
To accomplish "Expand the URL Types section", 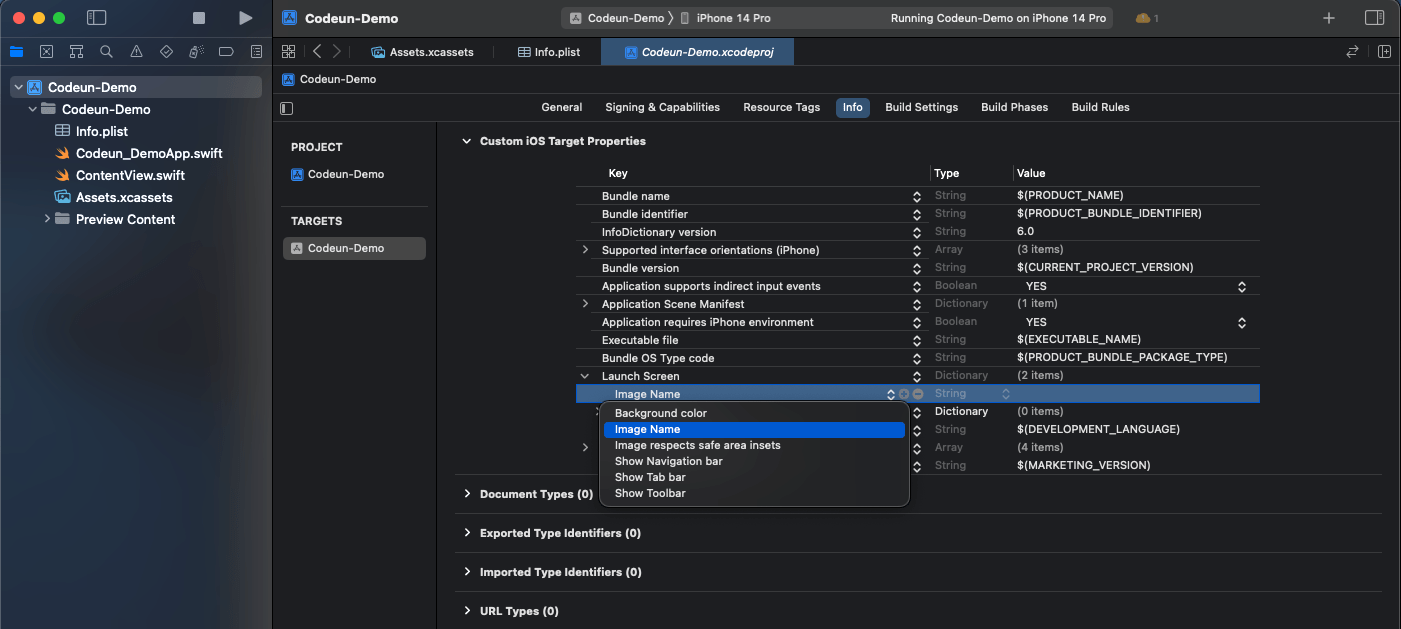I will [x=466, y=611].
